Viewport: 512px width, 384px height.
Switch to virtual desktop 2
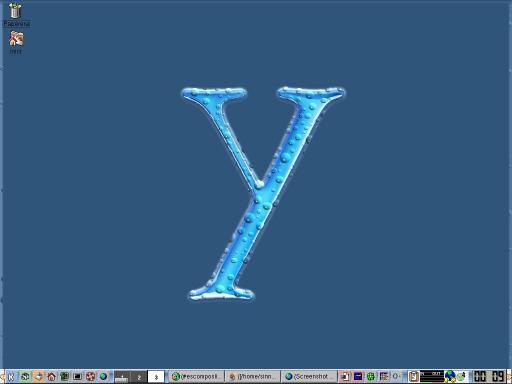pyautogui.click(x=139, y=377)
